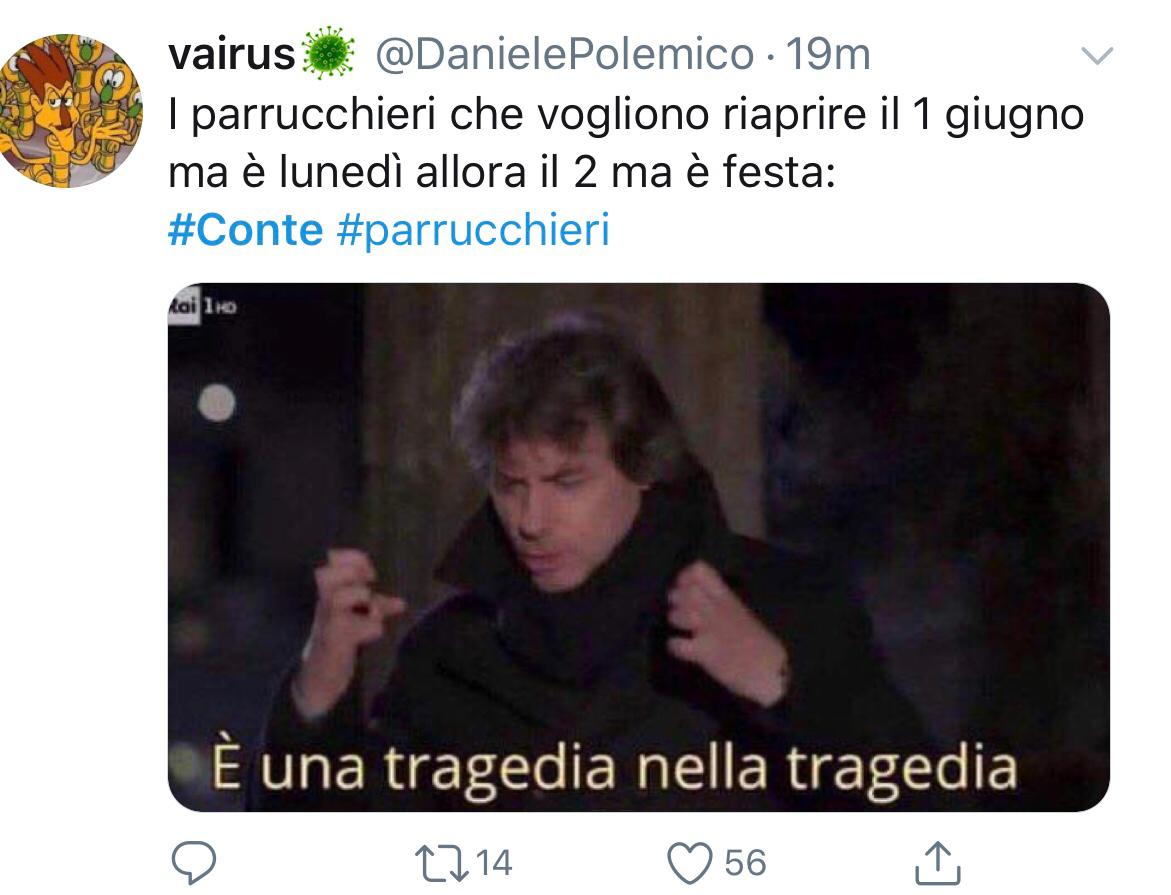1171x895 pixels.
Task: Click the second line 'ma è lunedì' text
Action: (x=501, y=172)
